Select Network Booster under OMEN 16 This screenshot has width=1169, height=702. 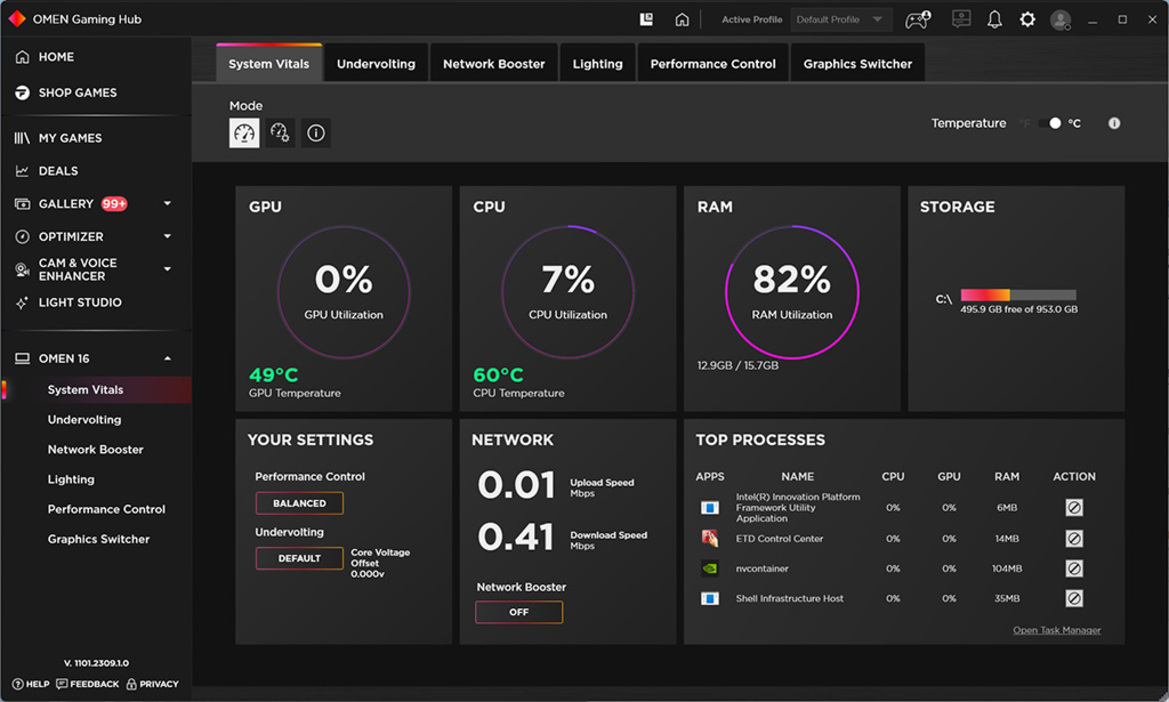click(95, 449)
